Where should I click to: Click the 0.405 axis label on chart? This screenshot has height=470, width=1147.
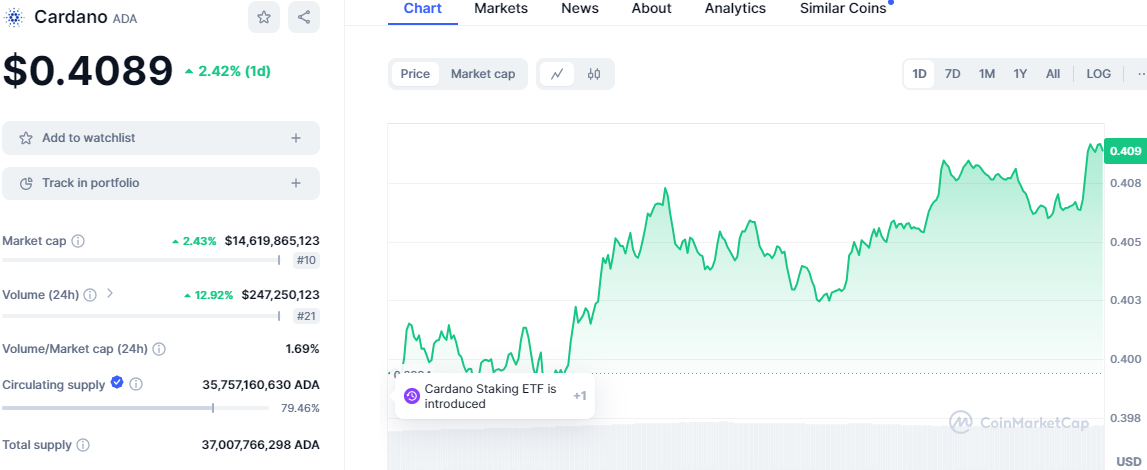(1124, 242)
